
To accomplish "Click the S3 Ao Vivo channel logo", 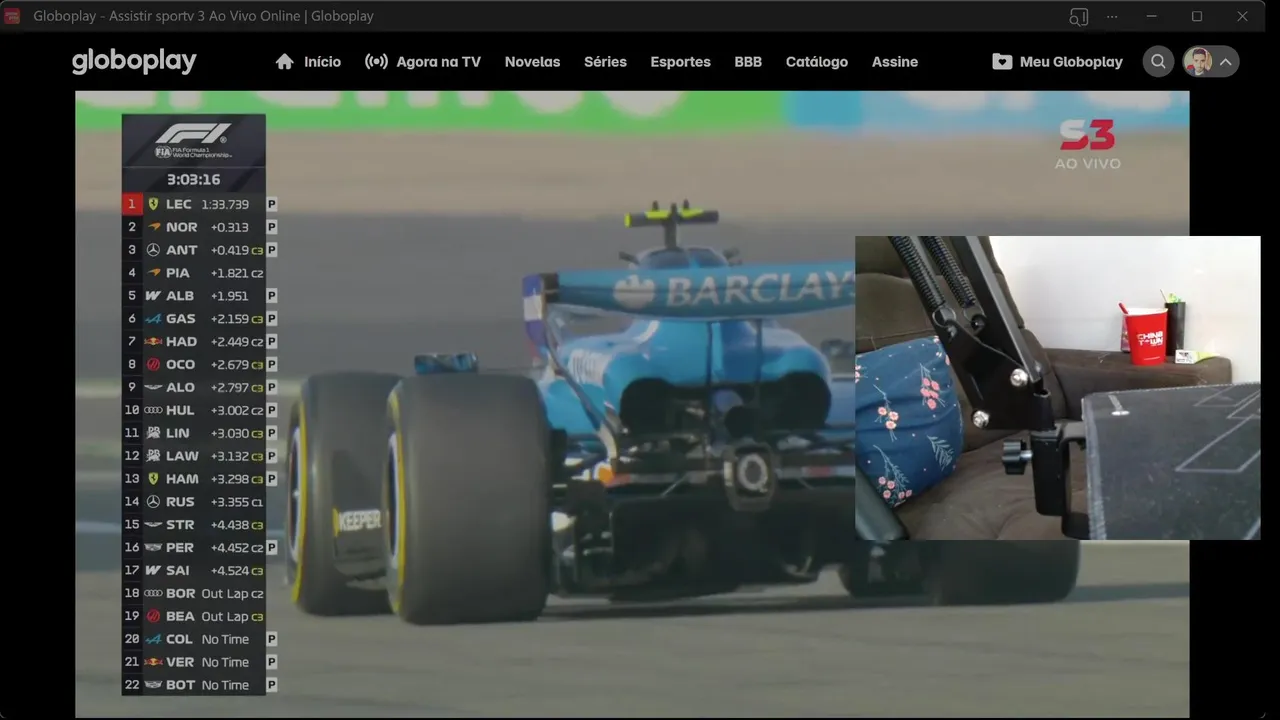I will 1087,145.
